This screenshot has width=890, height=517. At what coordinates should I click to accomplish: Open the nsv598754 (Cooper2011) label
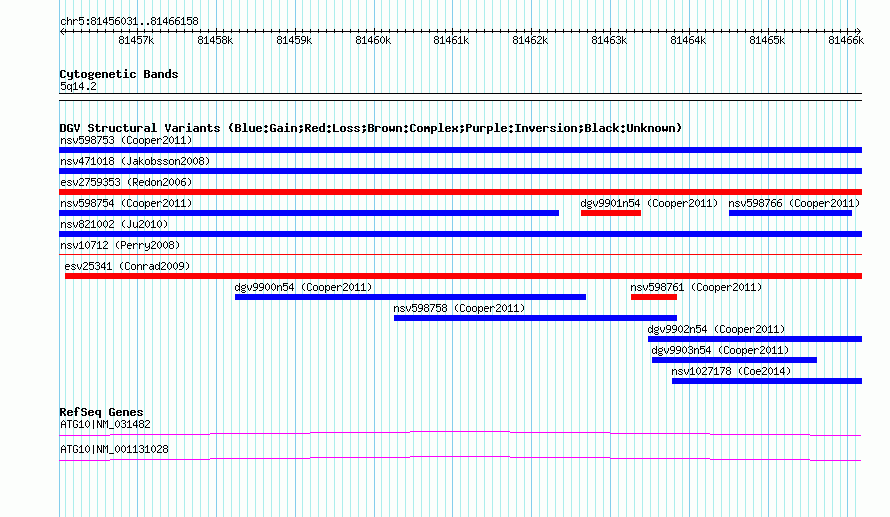click(x=126, y=203)
